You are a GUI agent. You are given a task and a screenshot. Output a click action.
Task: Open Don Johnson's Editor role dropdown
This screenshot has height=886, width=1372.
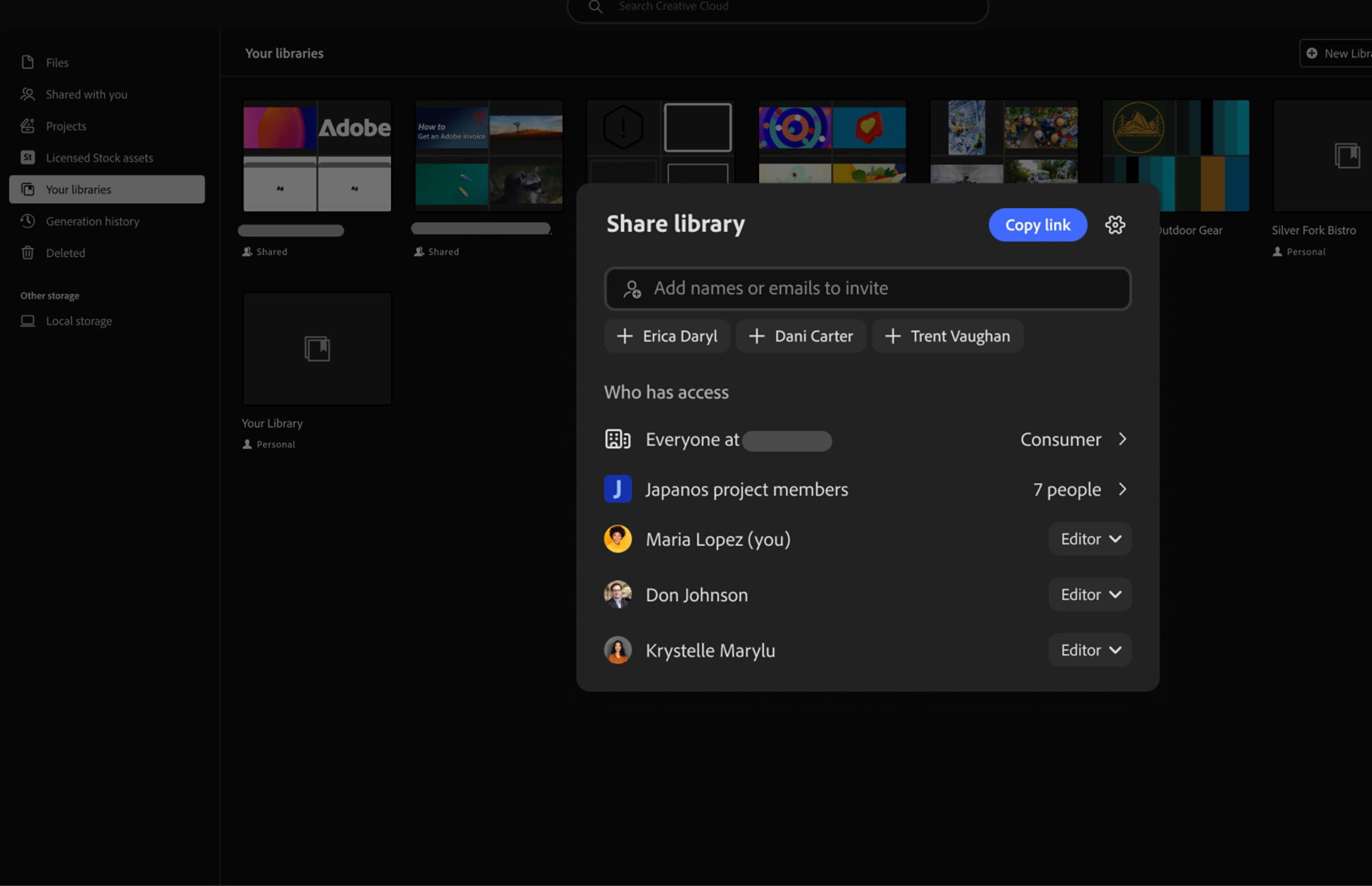point(1090,594)
